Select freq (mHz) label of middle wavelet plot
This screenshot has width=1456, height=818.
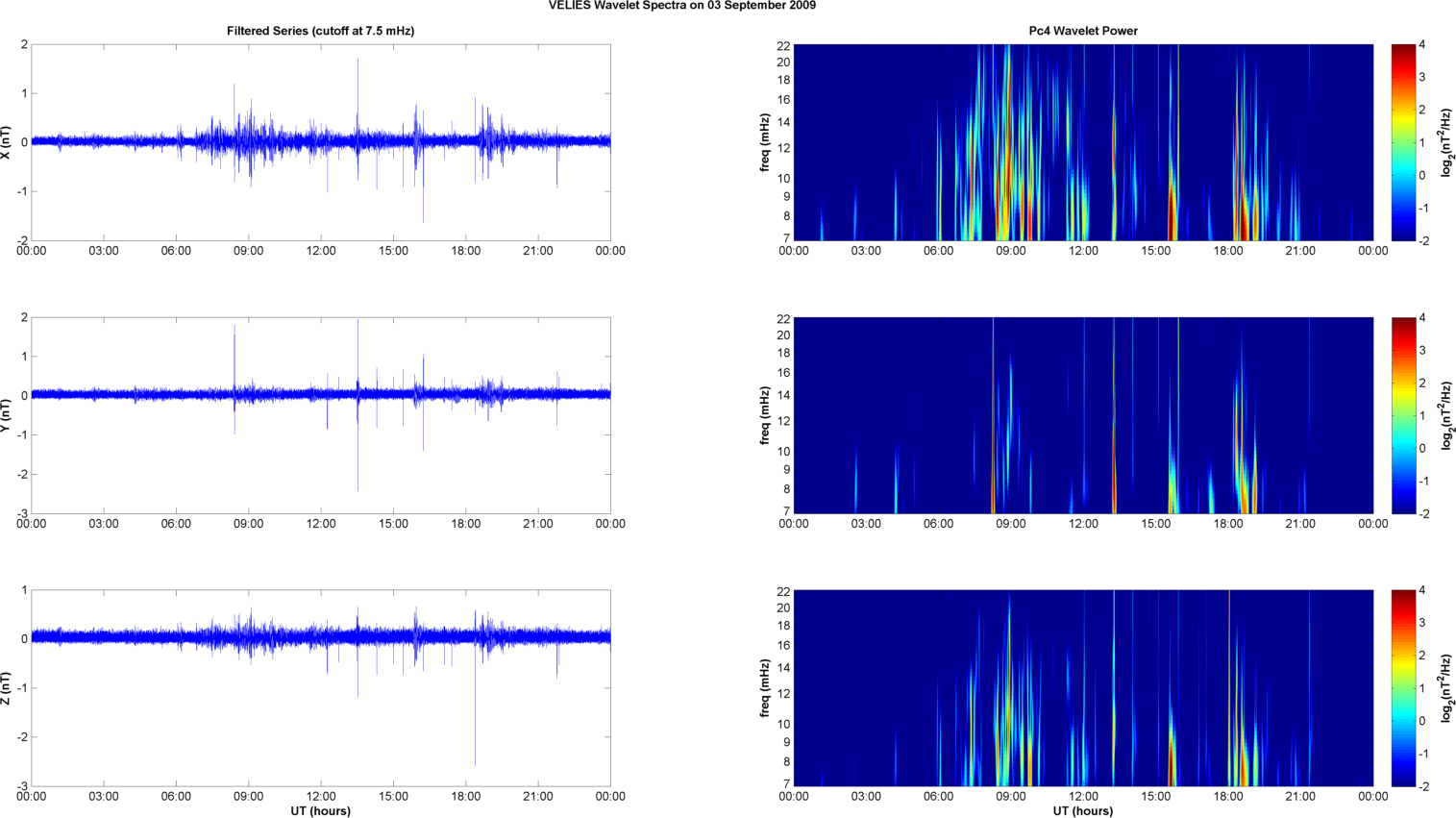pos(765,415)
